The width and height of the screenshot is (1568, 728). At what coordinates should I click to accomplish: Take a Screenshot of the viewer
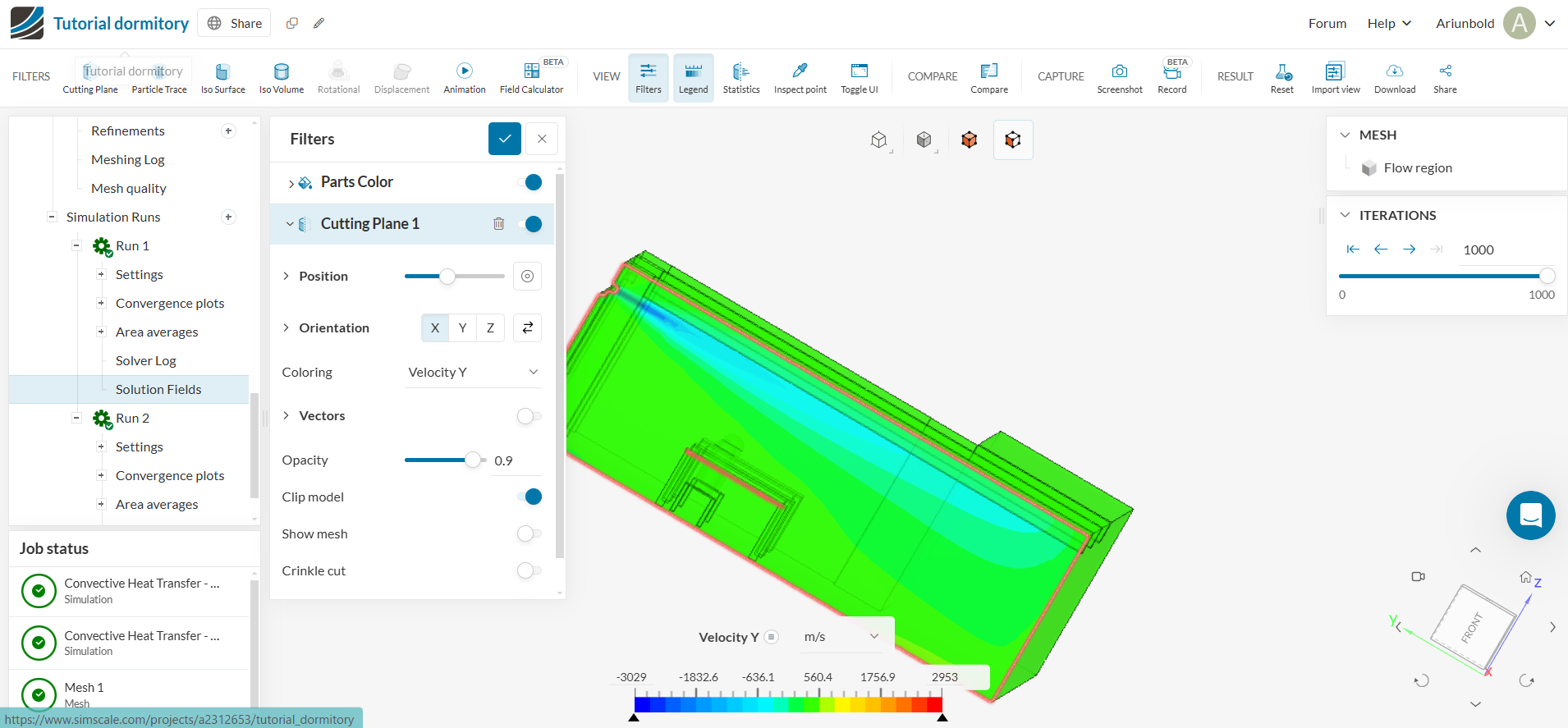click(x=1120, y=78)
